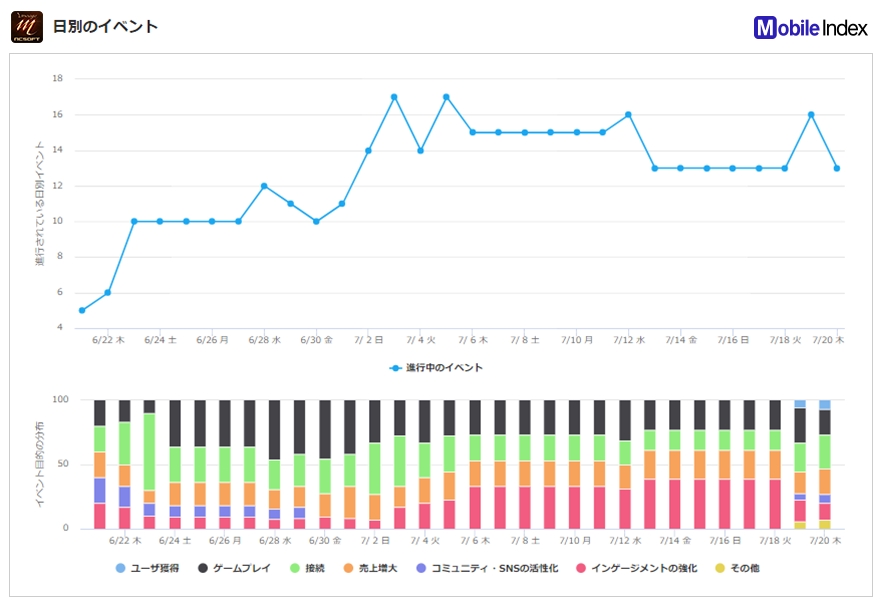Click the Mobile Index logo

coord(811,28)
